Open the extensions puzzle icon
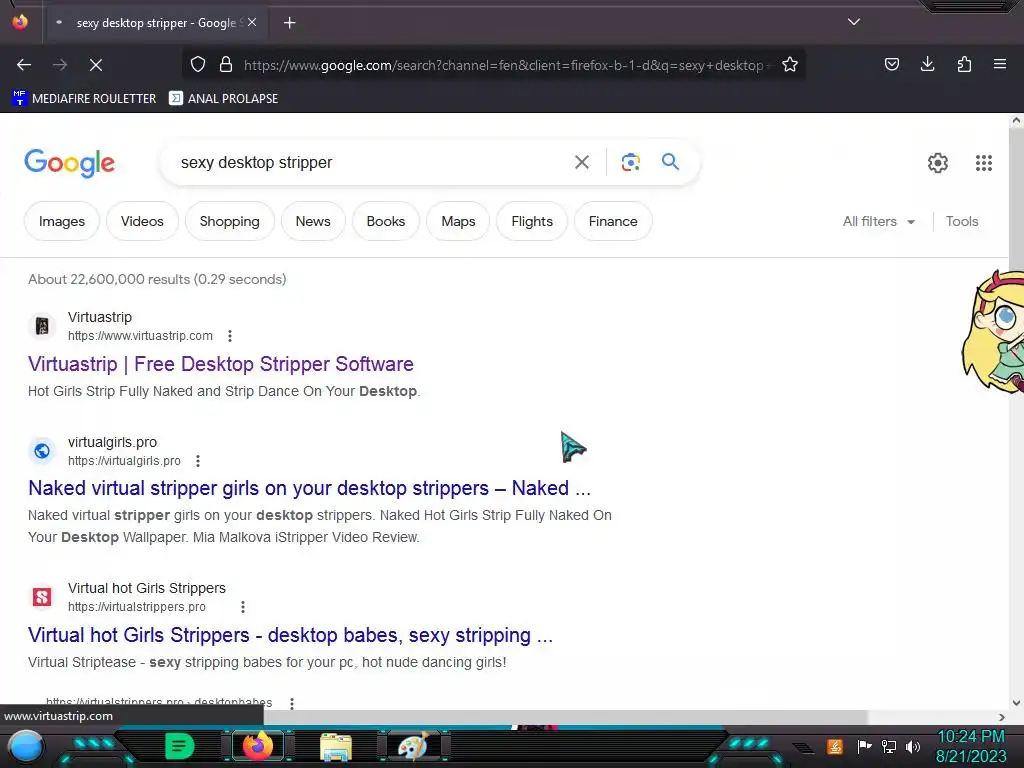The width and height of the screenshot is (1024, 768). click(x=964, y=64)
